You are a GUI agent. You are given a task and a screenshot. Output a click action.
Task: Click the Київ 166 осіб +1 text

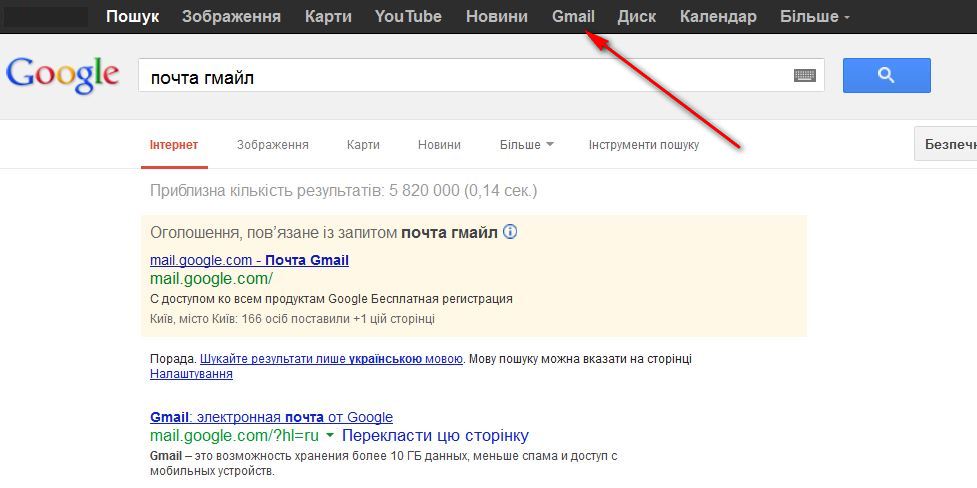[x=292, y=318]
